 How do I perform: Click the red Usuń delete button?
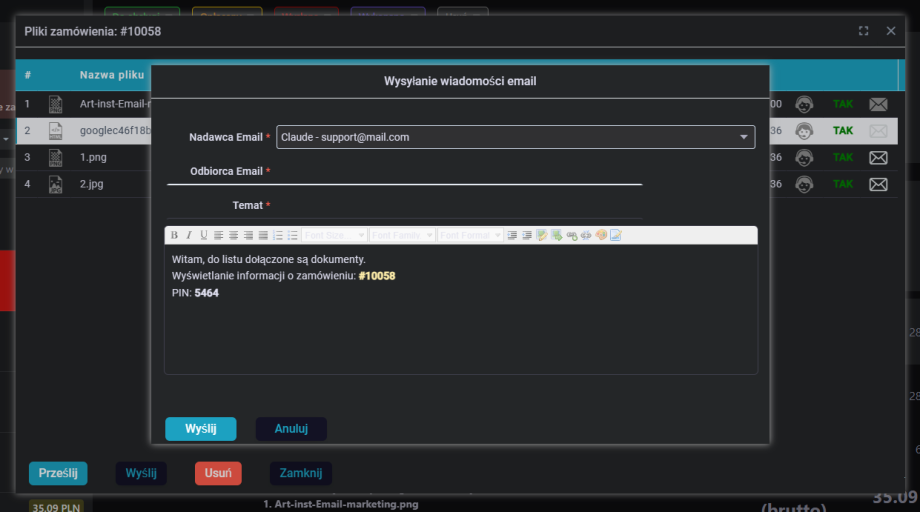point(218,473)
